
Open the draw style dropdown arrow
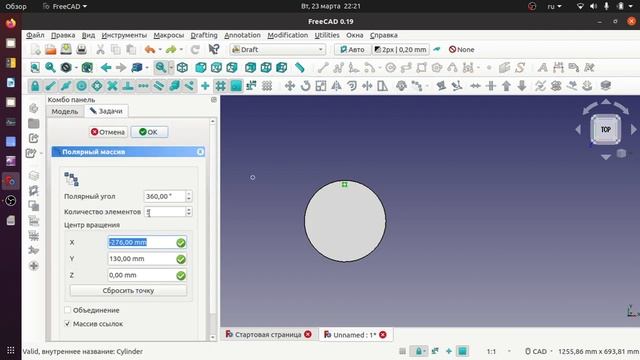tap(77, 67)
